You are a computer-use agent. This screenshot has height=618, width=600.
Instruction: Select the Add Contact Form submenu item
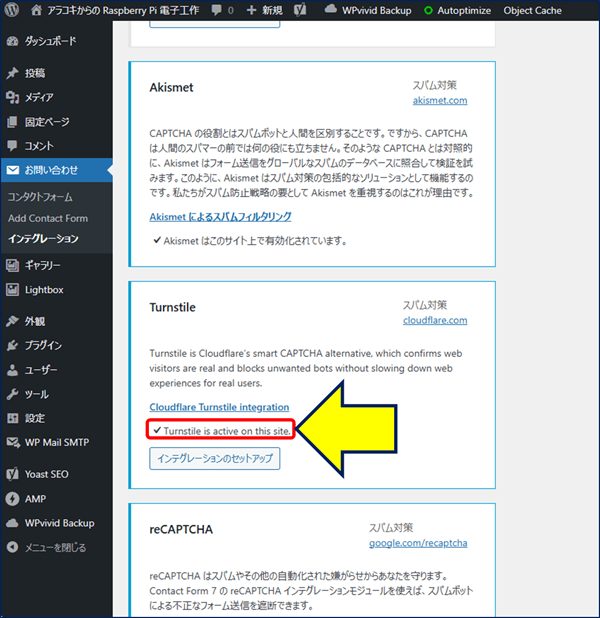(48, 218)
